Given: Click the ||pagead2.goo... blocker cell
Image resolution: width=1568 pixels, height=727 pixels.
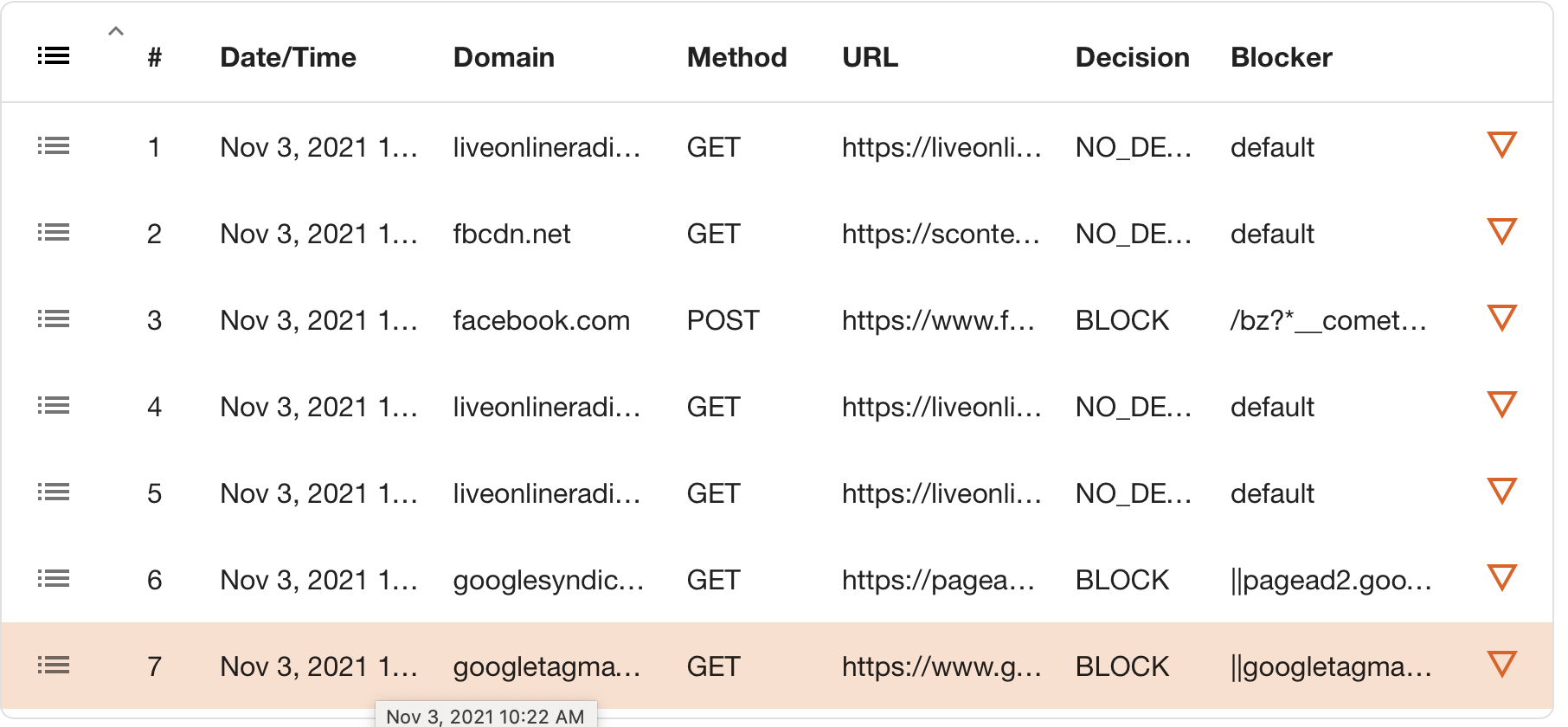Looking at the screenshot, I should pyautogui.click(x=1331, y=580).
